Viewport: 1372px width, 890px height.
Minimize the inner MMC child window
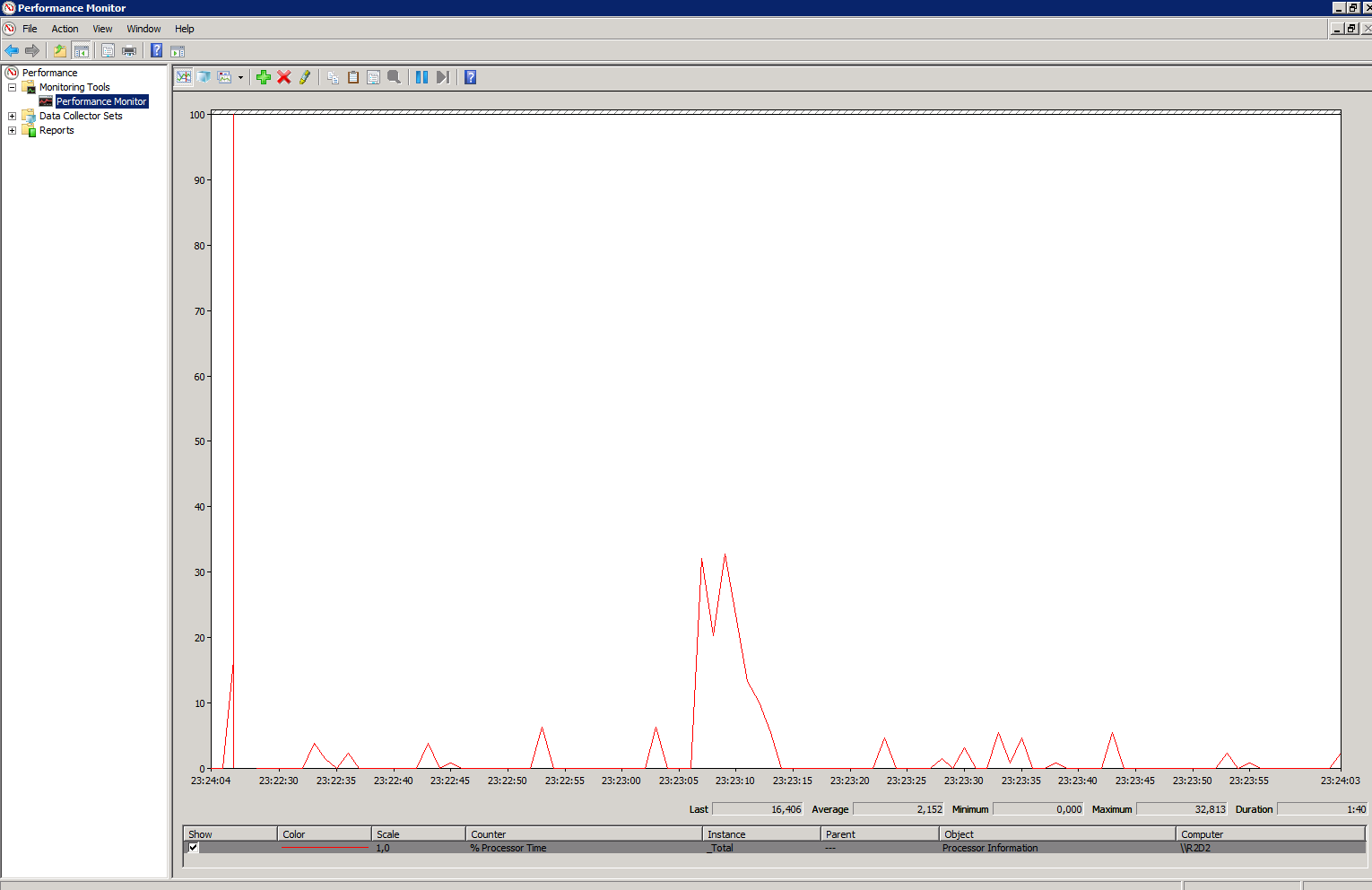tap(1337, 29)
